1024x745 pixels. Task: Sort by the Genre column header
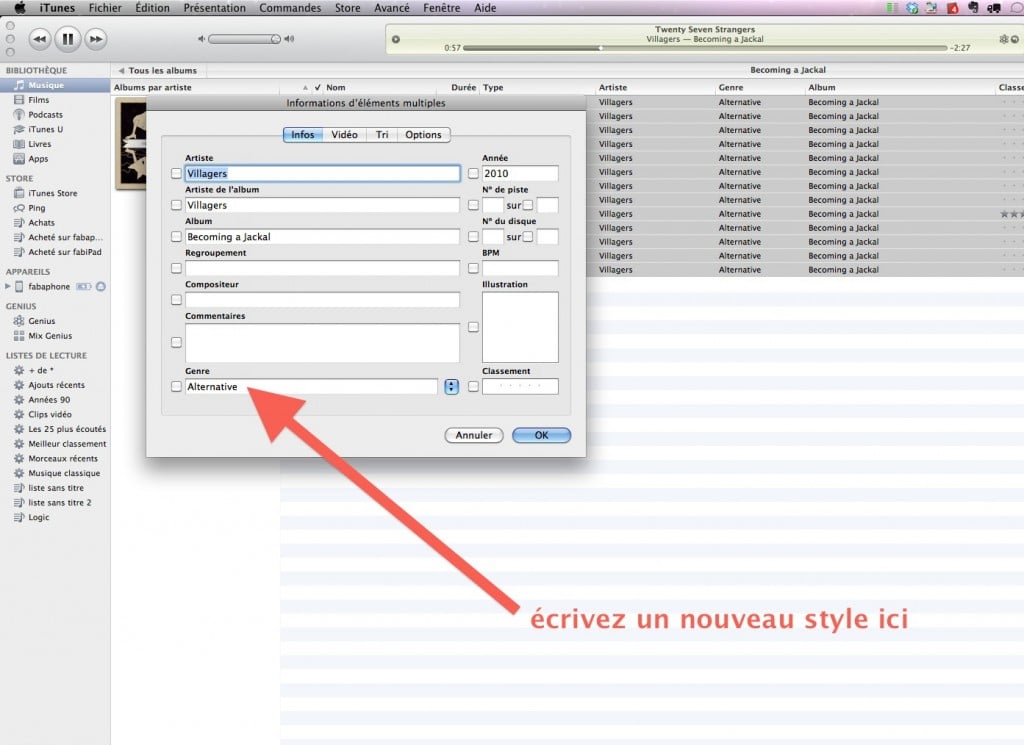(x=731, y=87)
